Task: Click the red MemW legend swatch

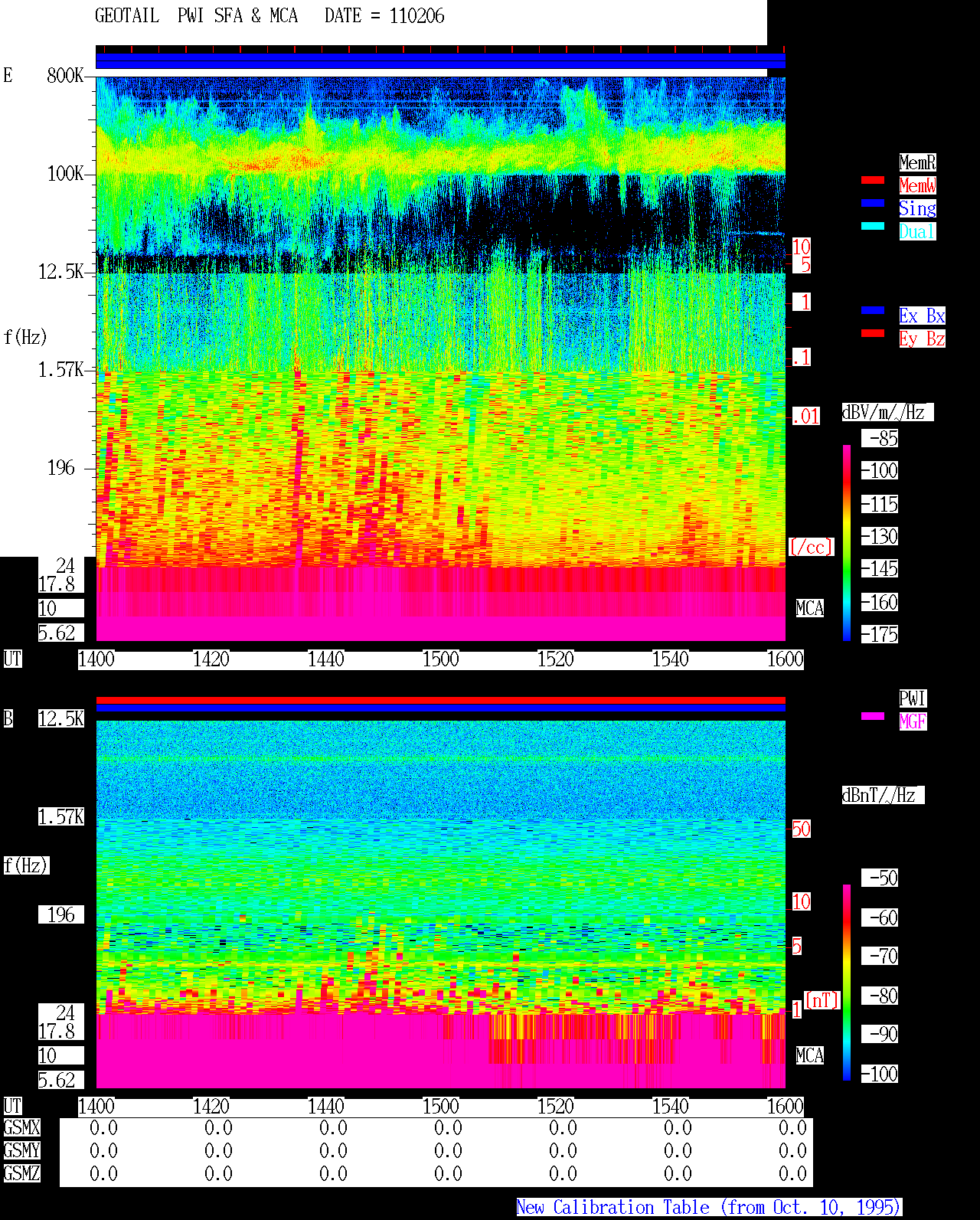Action: (x=873, y=180)
